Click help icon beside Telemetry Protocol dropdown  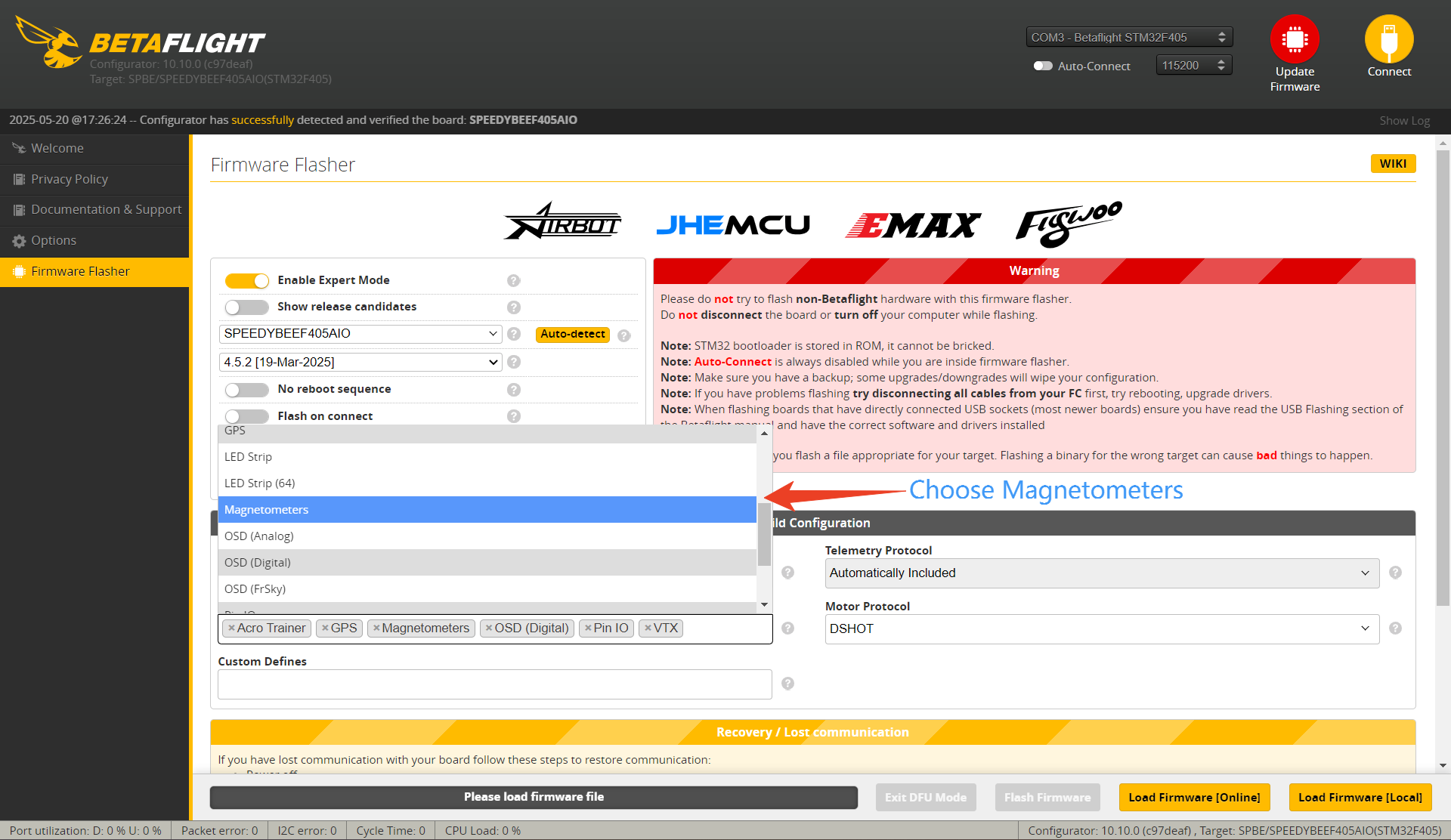pyautogui.click(x=1396, y=573)
